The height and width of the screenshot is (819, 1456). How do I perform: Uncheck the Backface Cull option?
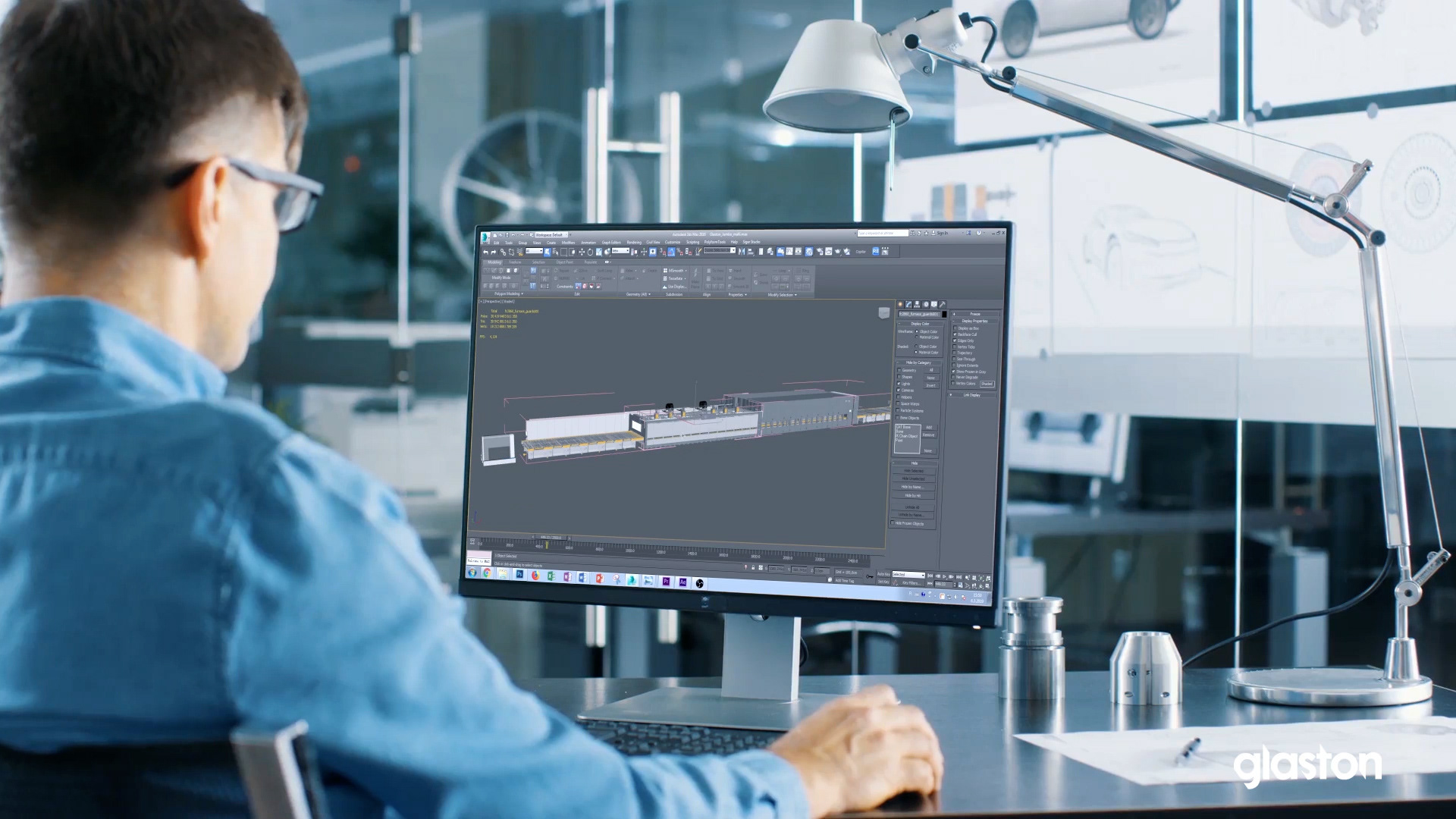point(955,334)
